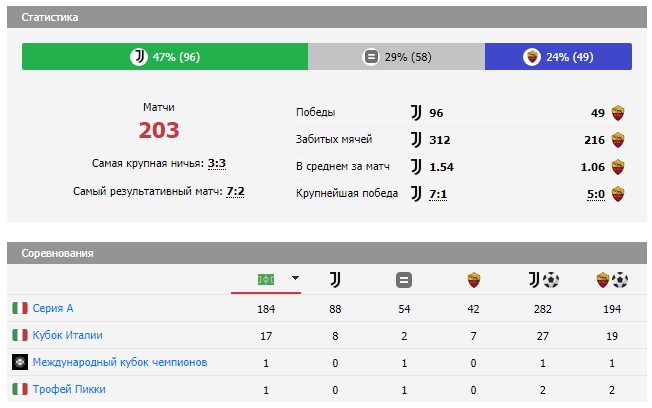
Task: Click biggest draw score 3:3
Action: click(x=217, y=163)
